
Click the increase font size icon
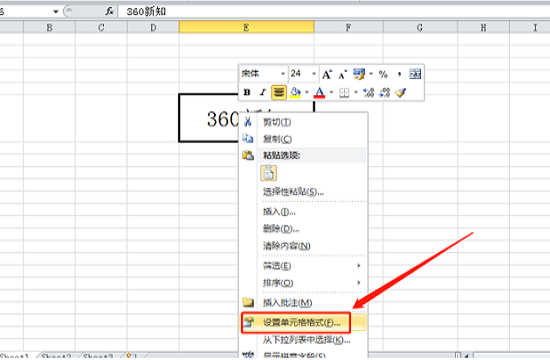(327, 74)
